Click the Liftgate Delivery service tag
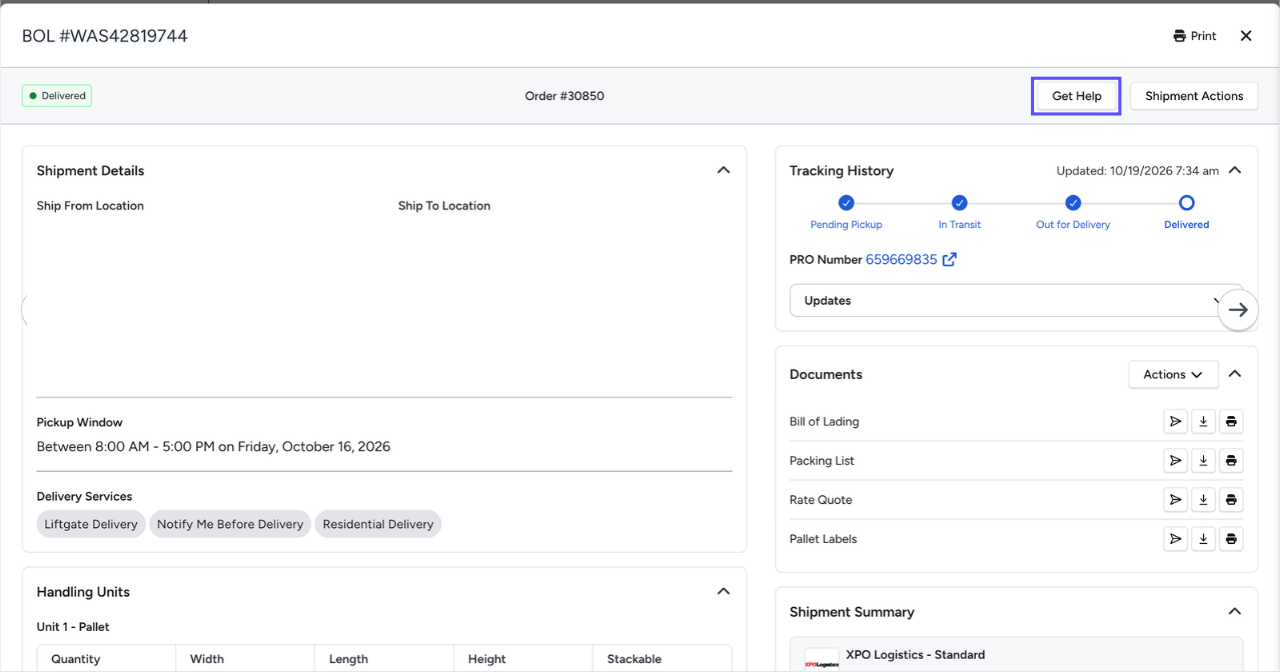1280x672 pixels. point(91,524)
